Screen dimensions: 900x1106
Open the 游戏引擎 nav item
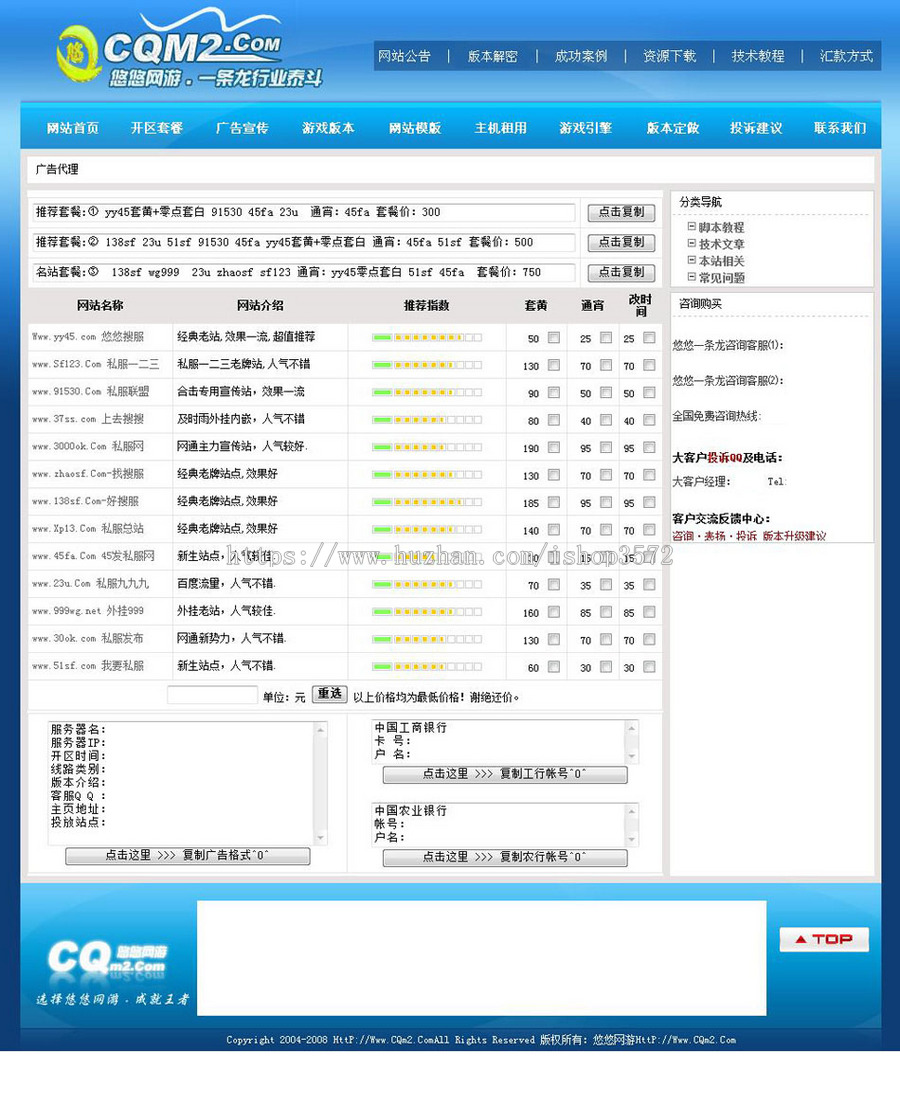(585, 128)
